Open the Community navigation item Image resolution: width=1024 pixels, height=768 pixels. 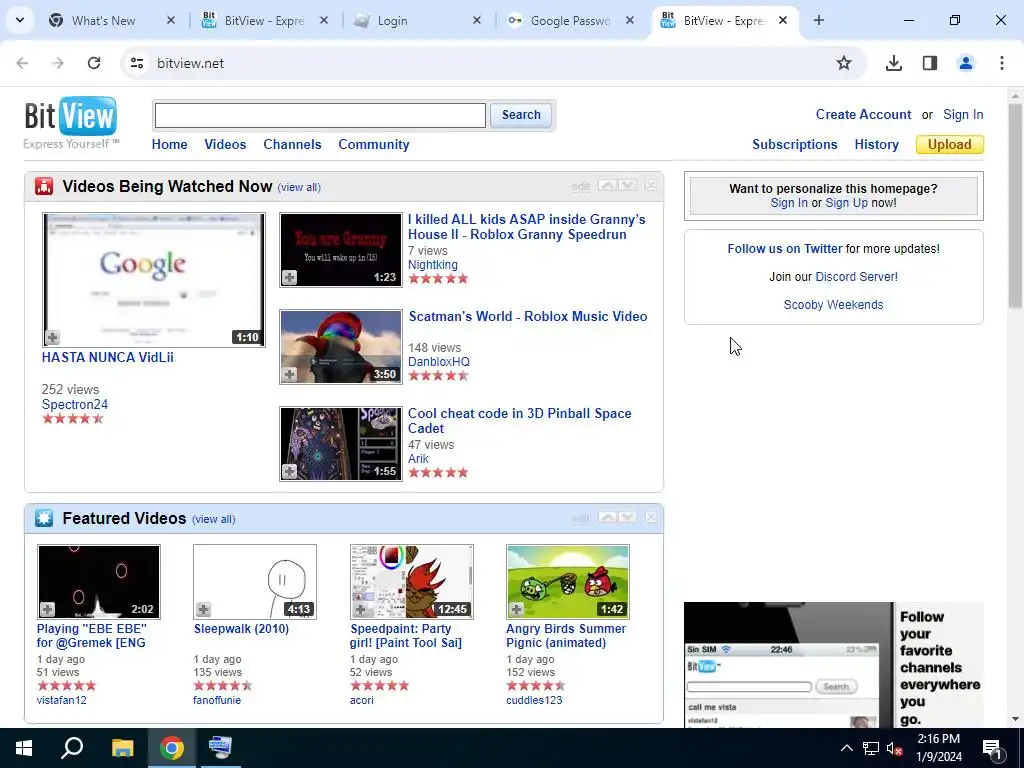(x=374, y=144)
